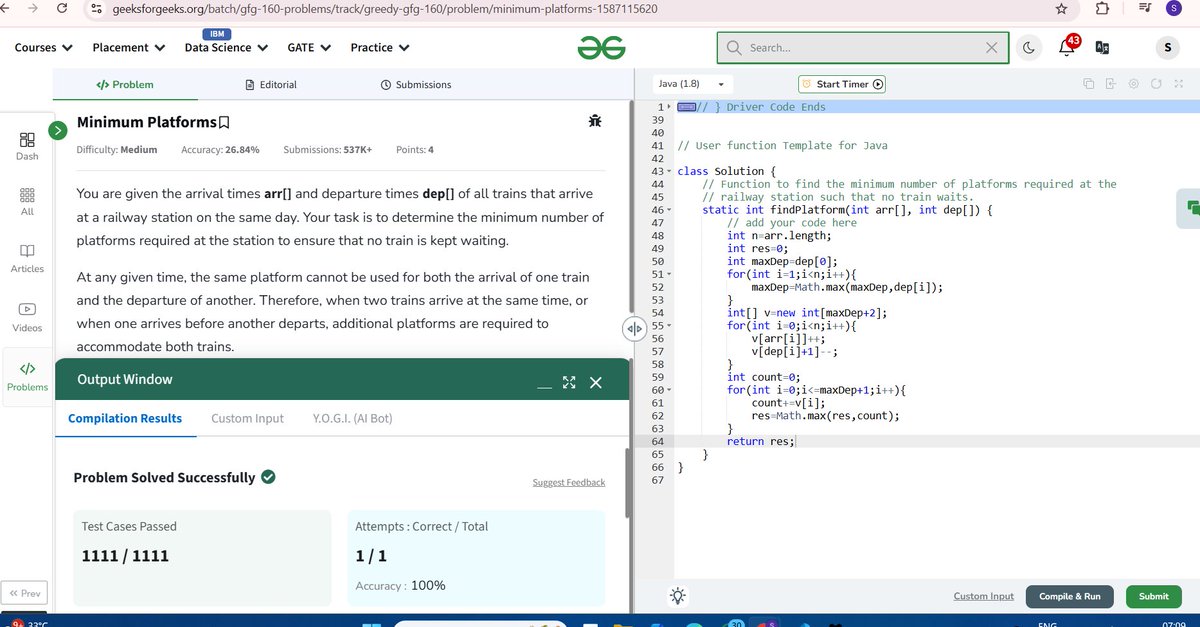Open notifications from the bell icon
Screen dimensions: 1200x627
[1066, 47]
